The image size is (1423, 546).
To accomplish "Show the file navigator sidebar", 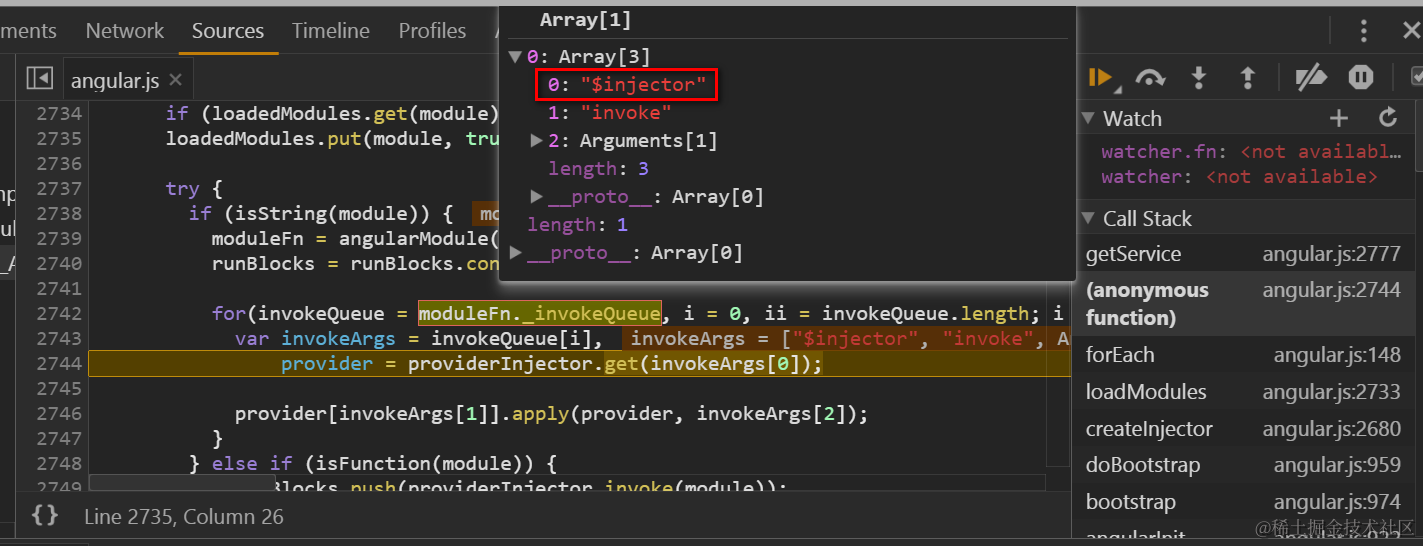I will pos(39,78).
